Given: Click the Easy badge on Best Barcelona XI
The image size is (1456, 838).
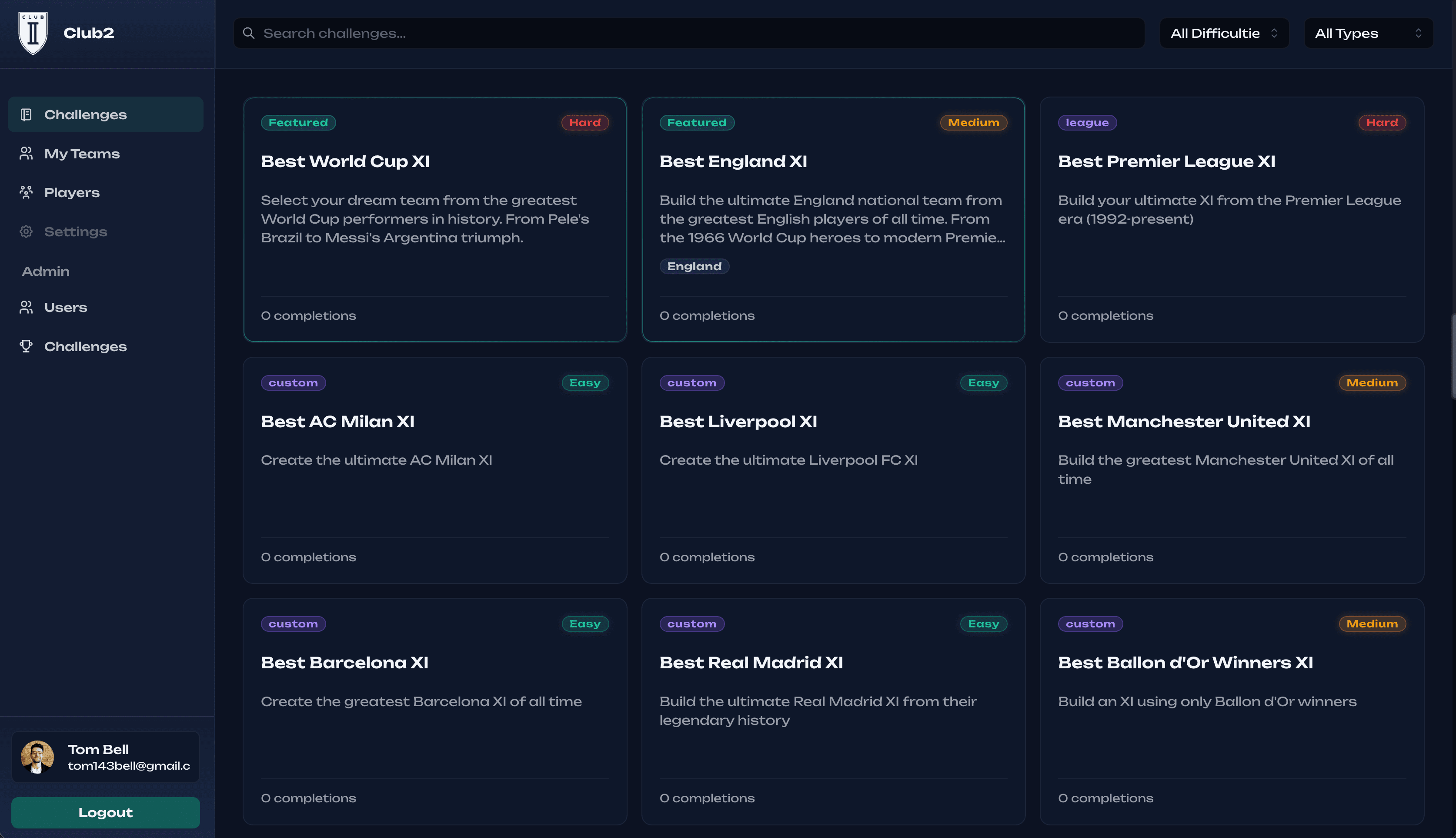Looking at the screenshot, I should pos(585,624).
